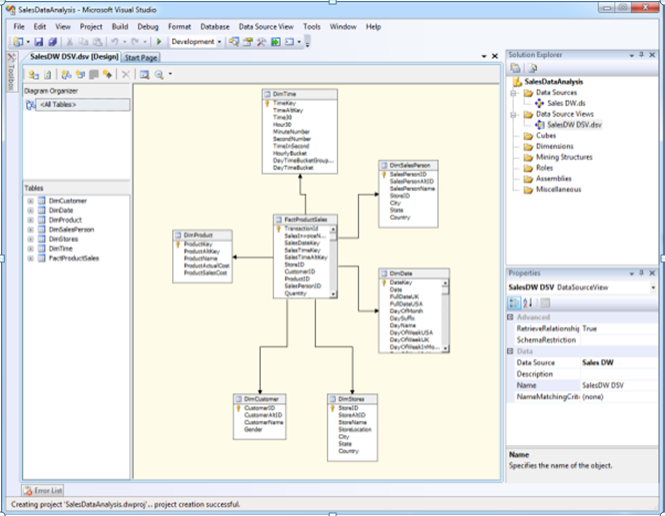
Task: Open the Properties Window toolbar icon
Action: coord(248,42)
